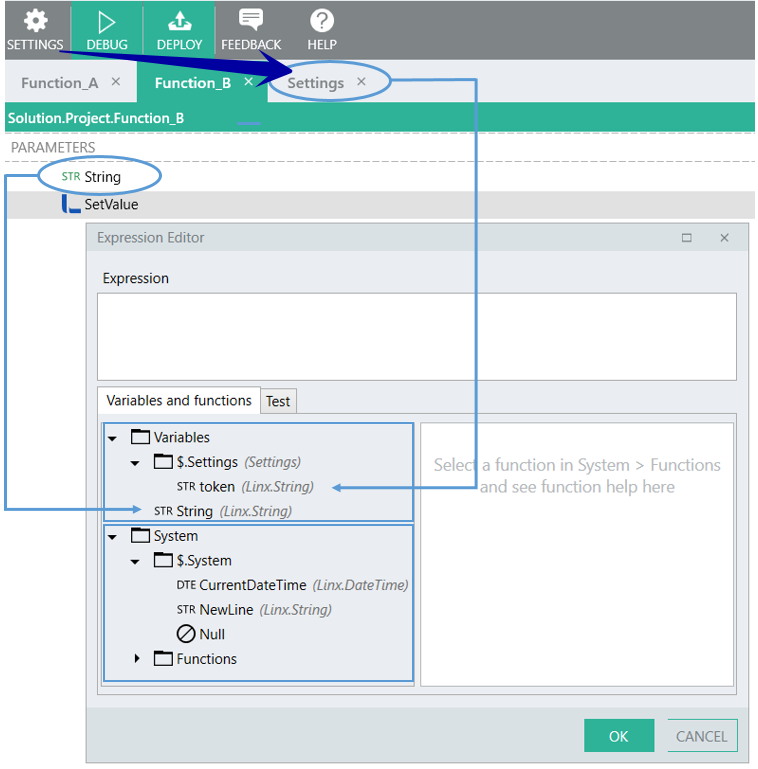This screenshot has width=758, height=769.
Task: Select the Variables and functions tab
Action: click(x=178, y=401)
